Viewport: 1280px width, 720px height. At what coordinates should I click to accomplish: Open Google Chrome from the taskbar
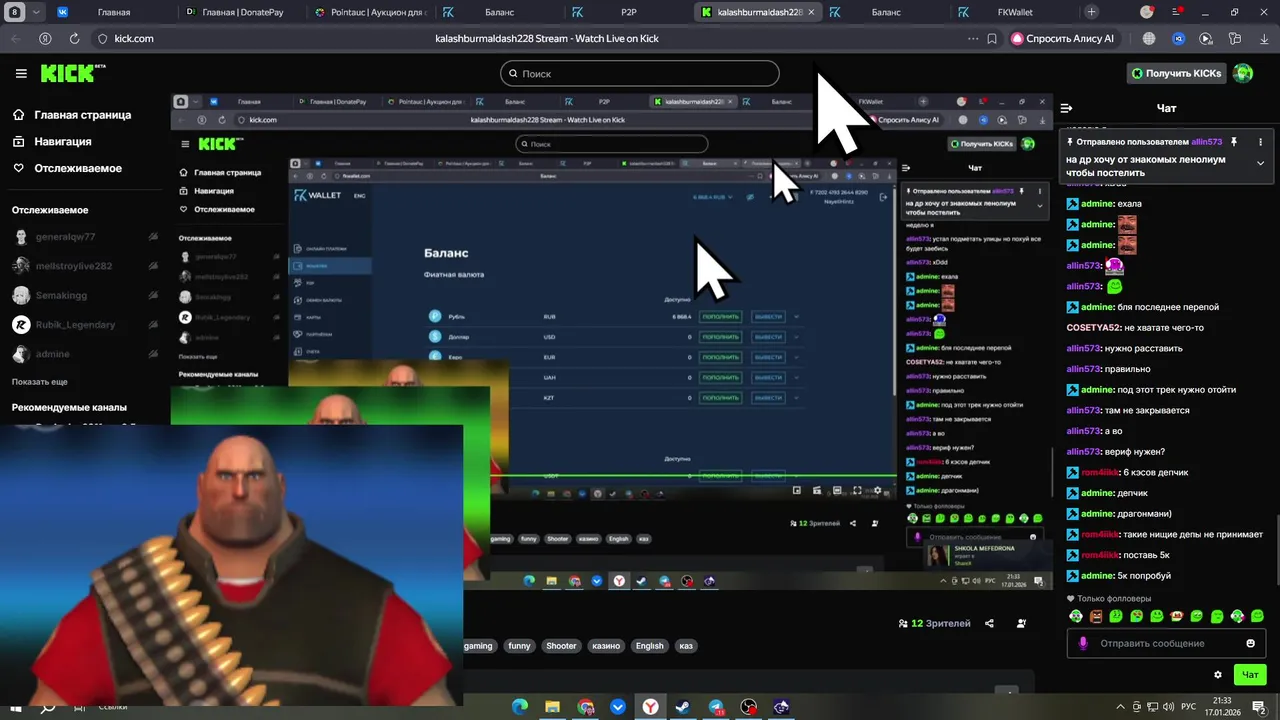point(586,707)
